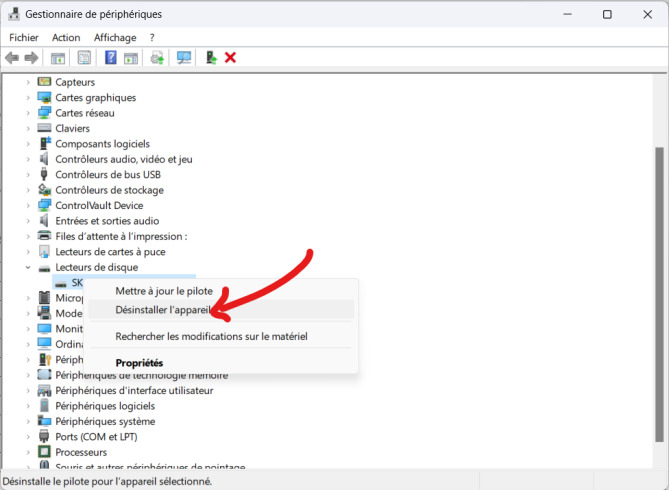Click Propriétés in the context menu
Viewport: 669px width, 490px height.
pyautogui.click(x=139, y=362)
